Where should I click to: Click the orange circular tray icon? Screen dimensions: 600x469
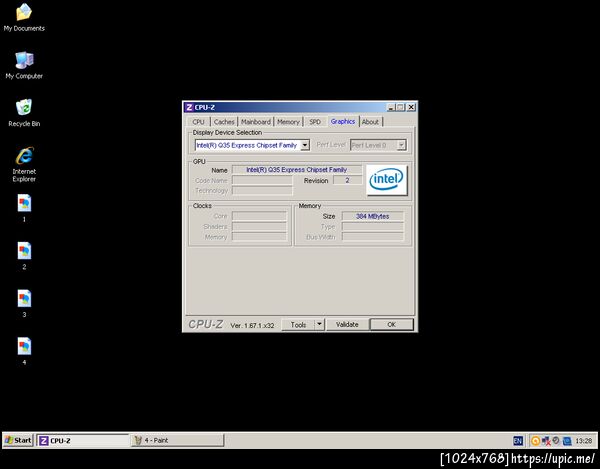pyautogui.click(x=535, y=441)
